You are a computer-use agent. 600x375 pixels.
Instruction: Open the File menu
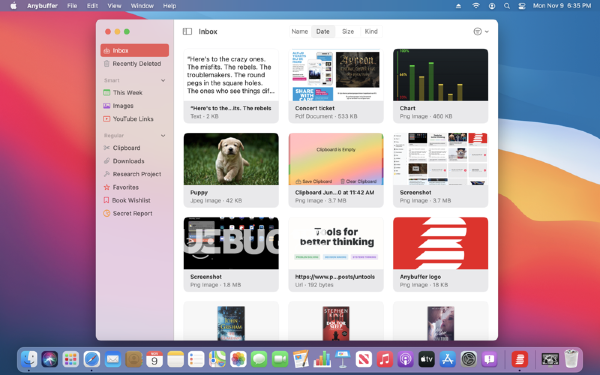[x=72, y=6]
